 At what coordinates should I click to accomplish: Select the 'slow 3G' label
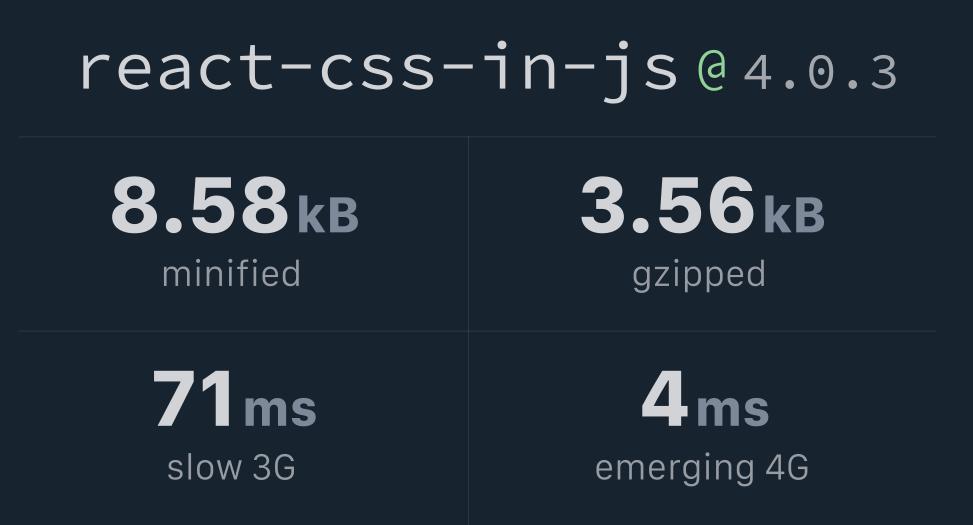click(231, 467)
